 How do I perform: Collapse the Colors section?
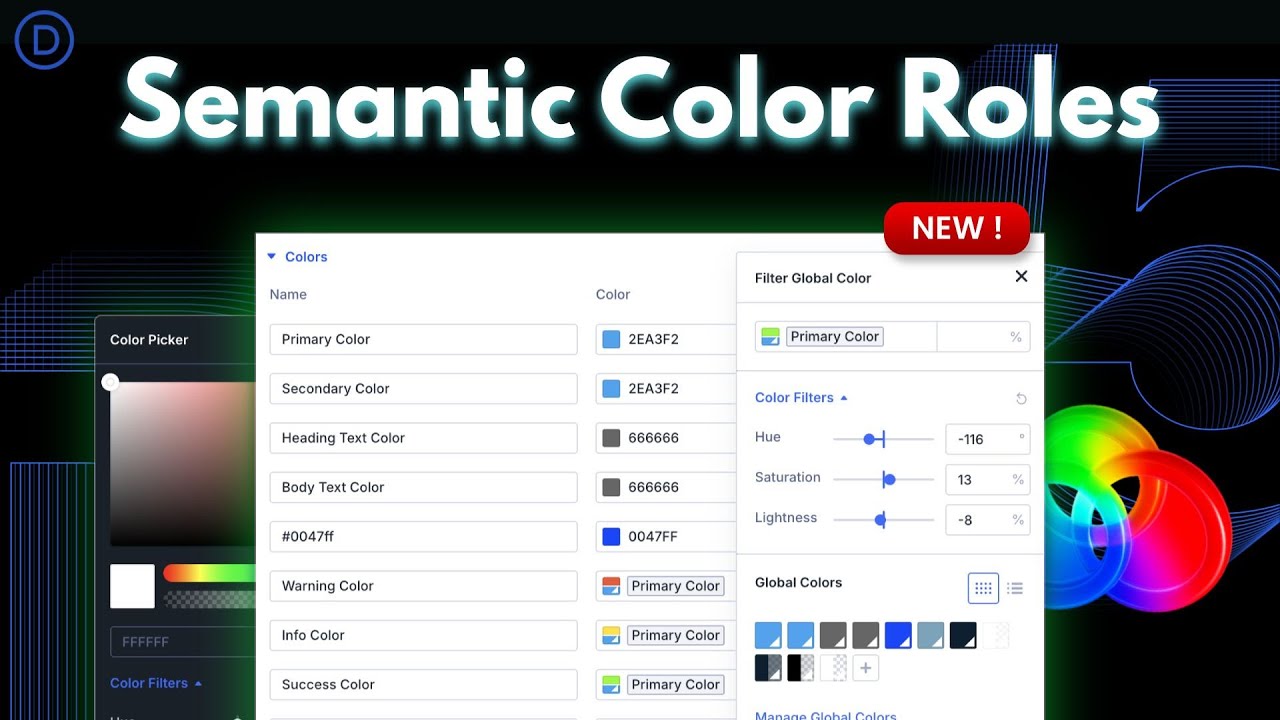coord(271,257)
